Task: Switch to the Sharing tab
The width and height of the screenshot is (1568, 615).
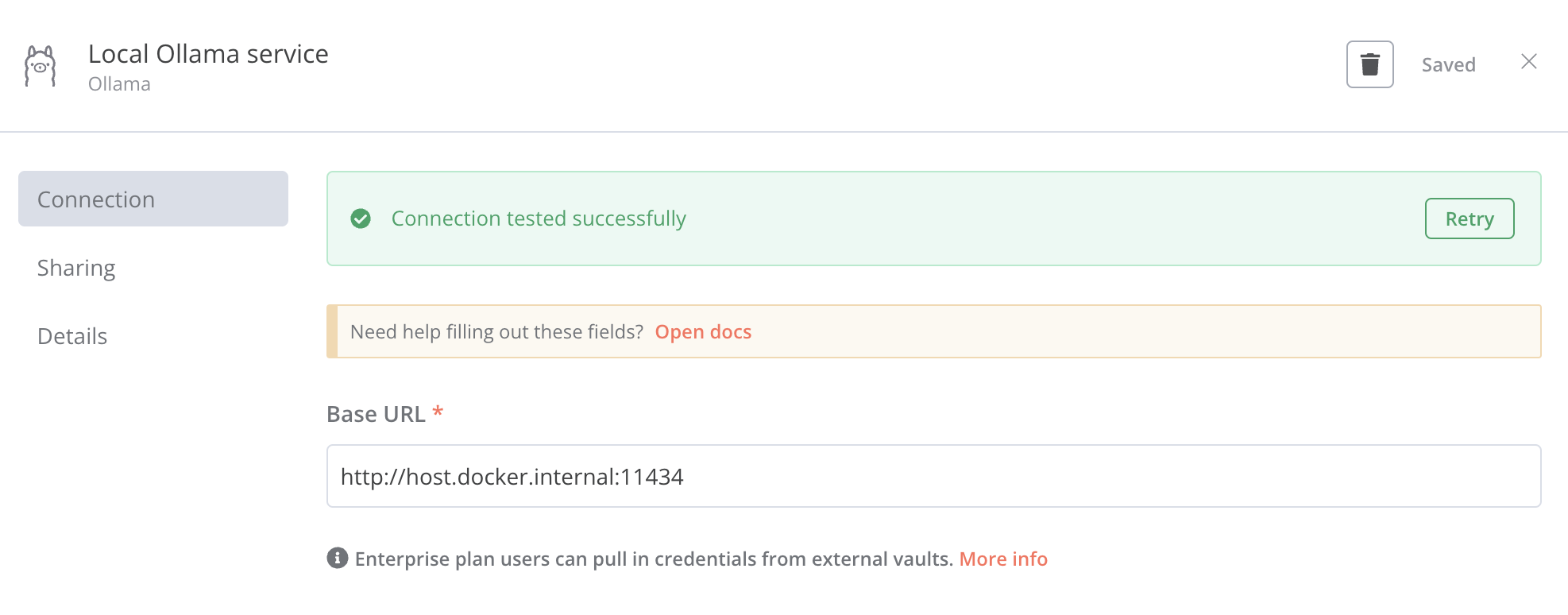Action: click(76, 268)
